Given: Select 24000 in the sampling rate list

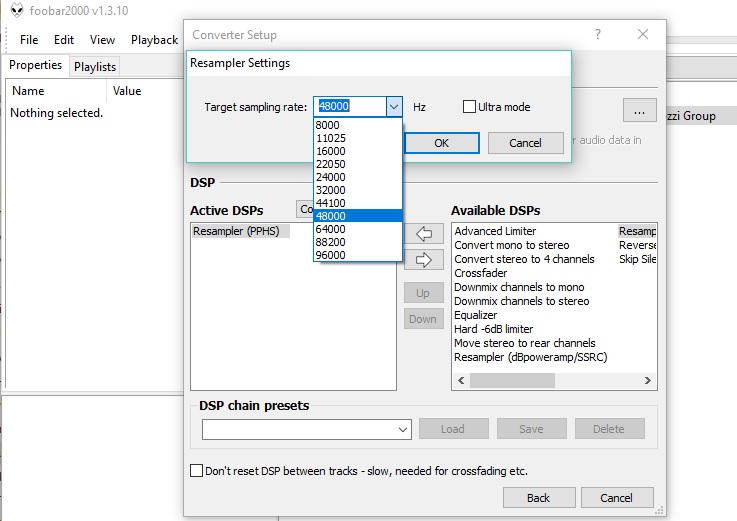Looking at the screenshot, I should [357, 177].
